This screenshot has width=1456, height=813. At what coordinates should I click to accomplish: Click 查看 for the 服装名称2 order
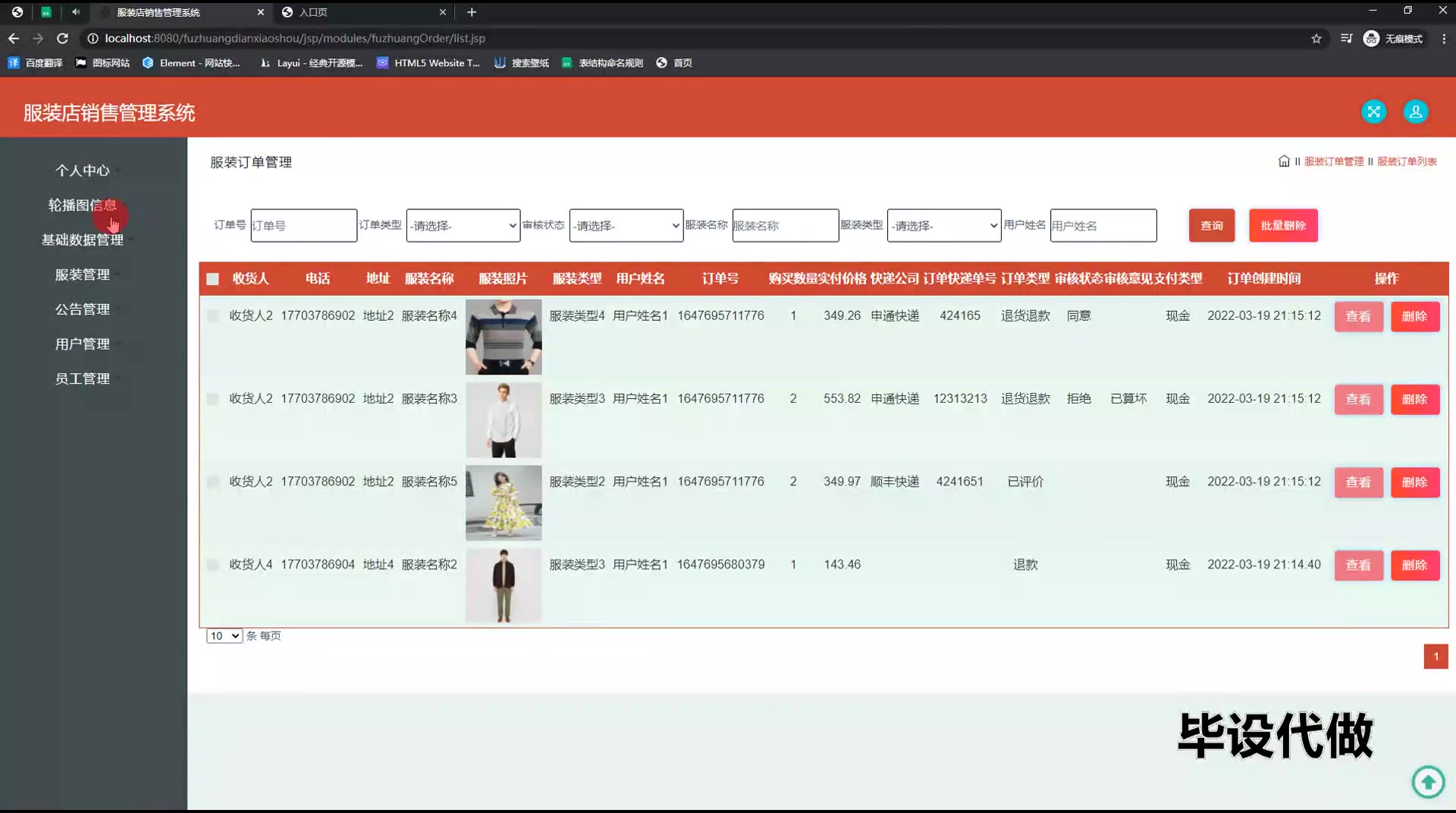[x=1358, y=565]
